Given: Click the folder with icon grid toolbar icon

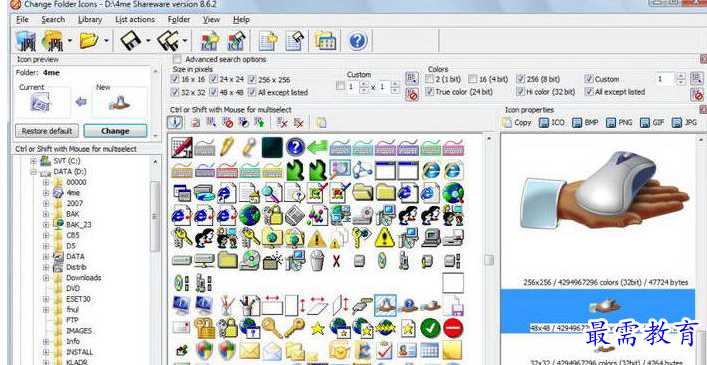Looking at the screenshot, I should (x=325, y=41).
